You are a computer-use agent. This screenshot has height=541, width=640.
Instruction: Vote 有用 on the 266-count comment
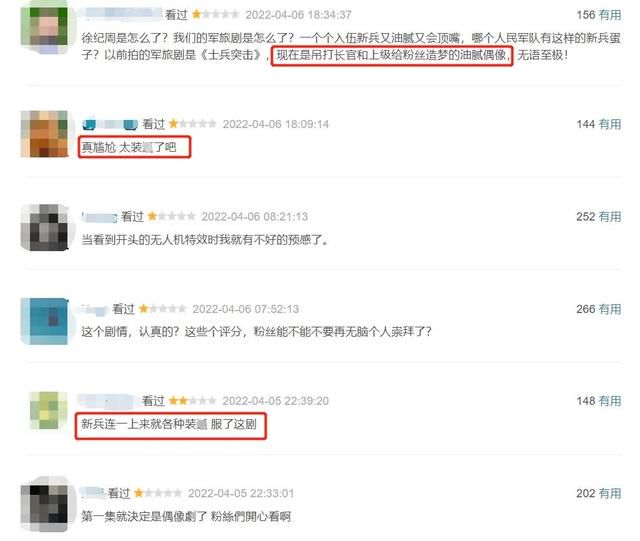pyautogui.click(x=610, y=309)
